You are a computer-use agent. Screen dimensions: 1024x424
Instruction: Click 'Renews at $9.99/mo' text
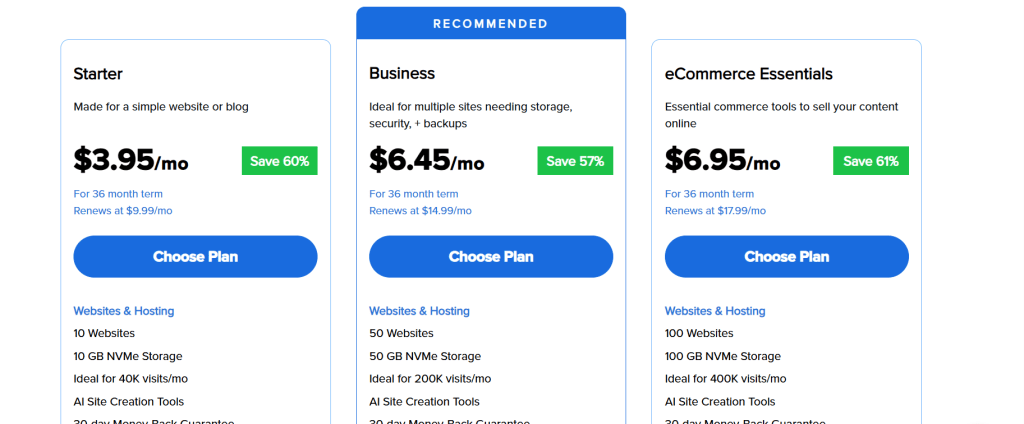(x=122, y=211)
